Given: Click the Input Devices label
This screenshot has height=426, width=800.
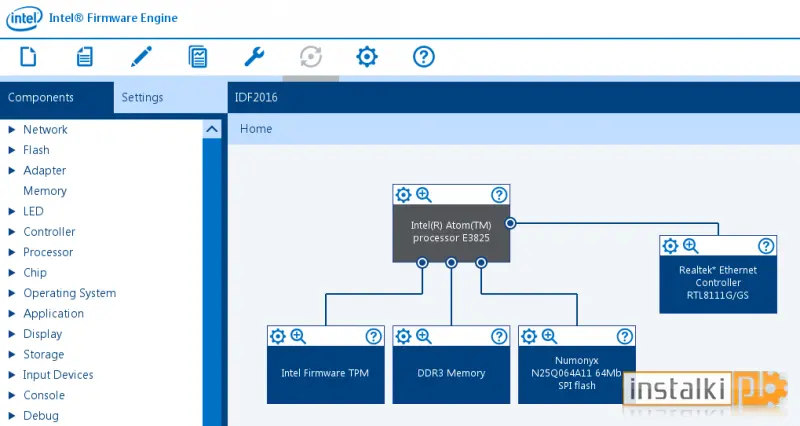Looking at the screenshot, I should (58, 375).
